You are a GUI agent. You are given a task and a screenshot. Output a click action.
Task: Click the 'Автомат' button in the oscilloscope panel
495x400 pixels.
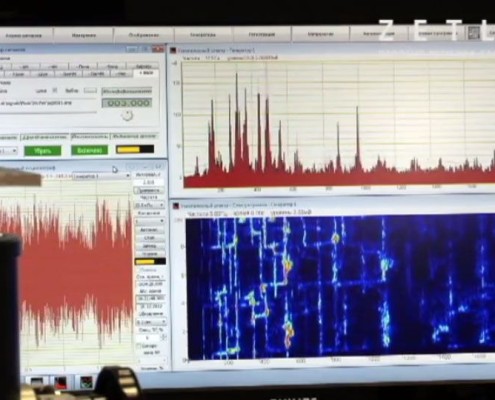click(149, 230)
